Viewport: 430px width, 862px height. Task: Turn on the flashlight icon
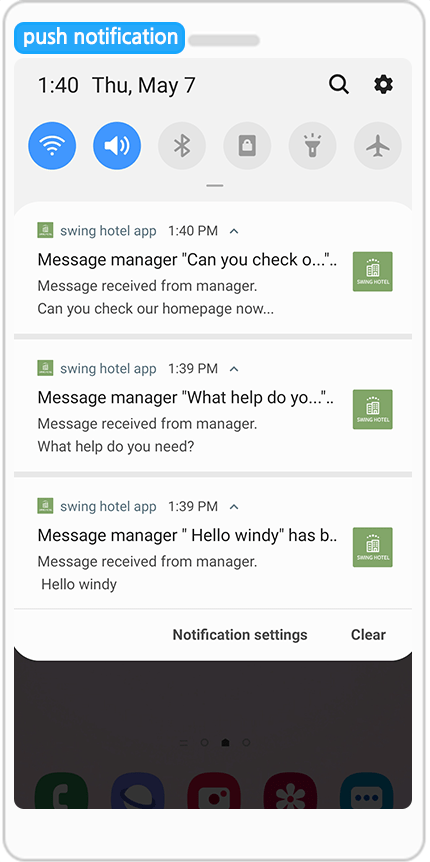pos(312,146)
